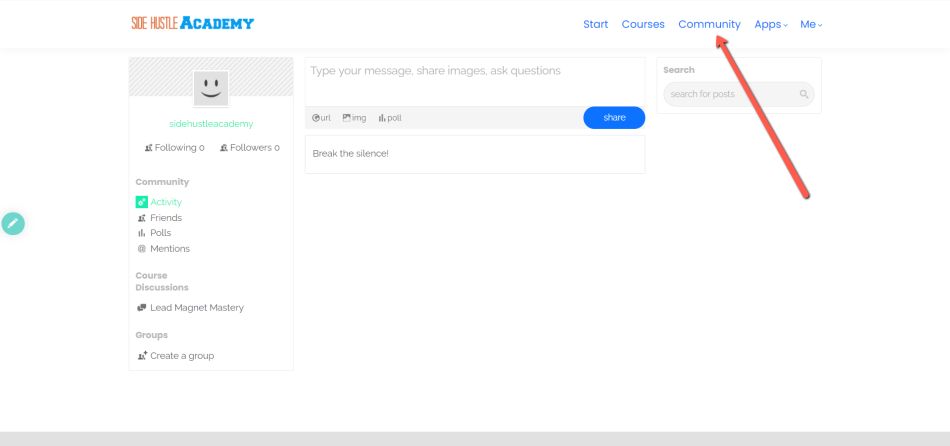Open the Community nav item
The width and height of the screenshot is (950, 446).
pos(709,24)
